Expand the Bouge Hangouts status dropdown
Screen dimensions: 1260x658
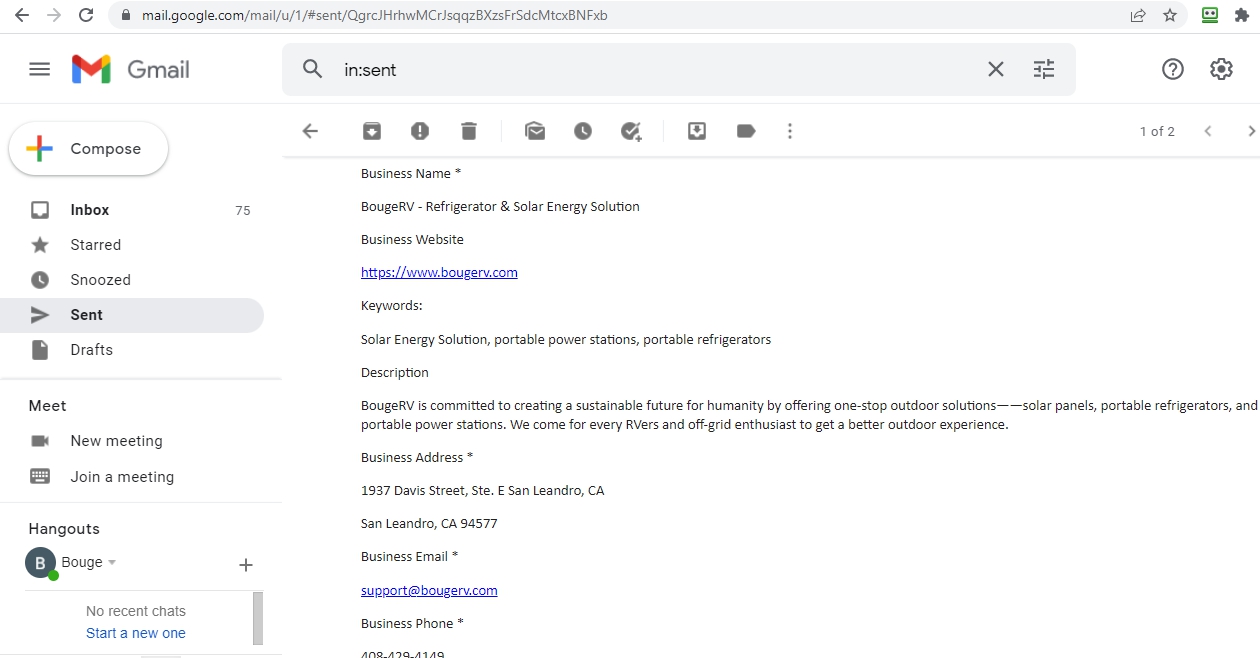112,562
